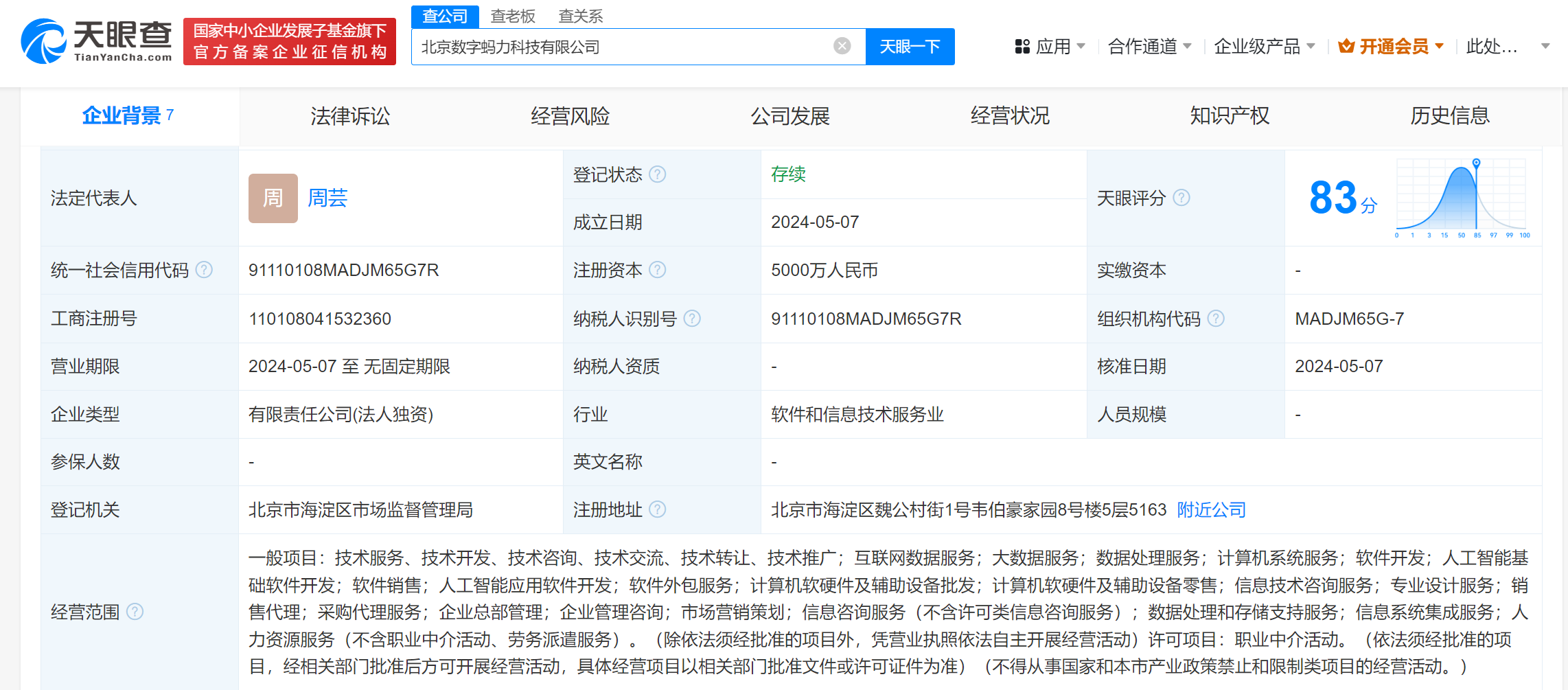Click the 天眼一下 search button
1568x690 pixels.
(x=910, y=46)
